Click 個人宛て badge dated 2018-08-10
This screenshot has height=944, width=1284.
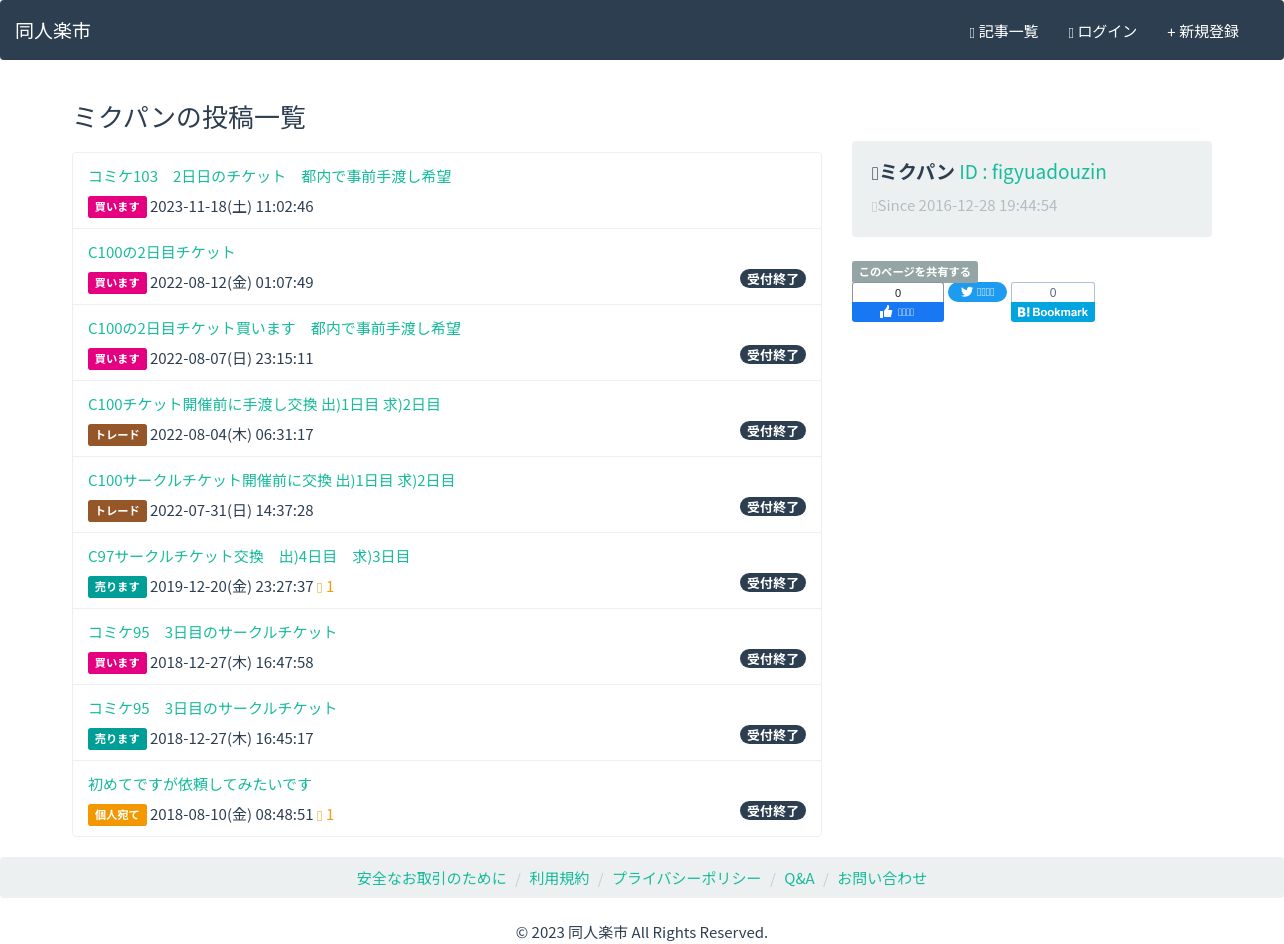point(117,815)
